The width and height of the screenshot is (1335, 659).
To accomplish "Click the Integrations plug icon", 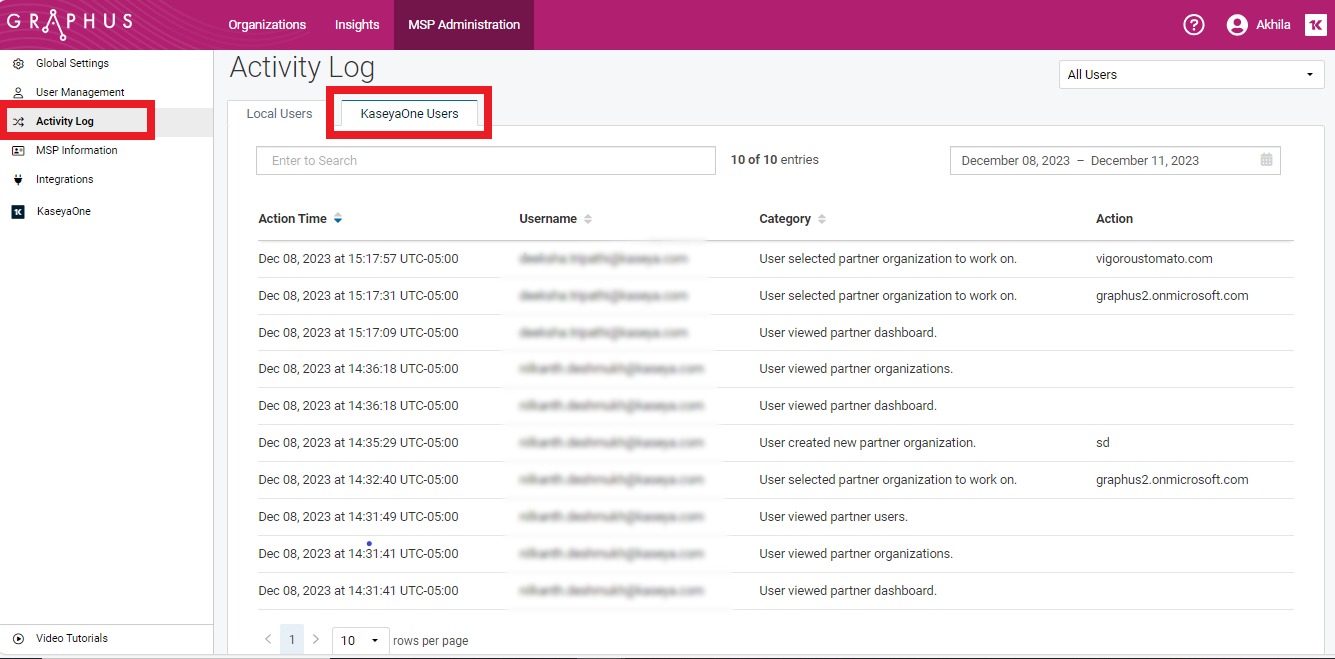I will point(18,180).
